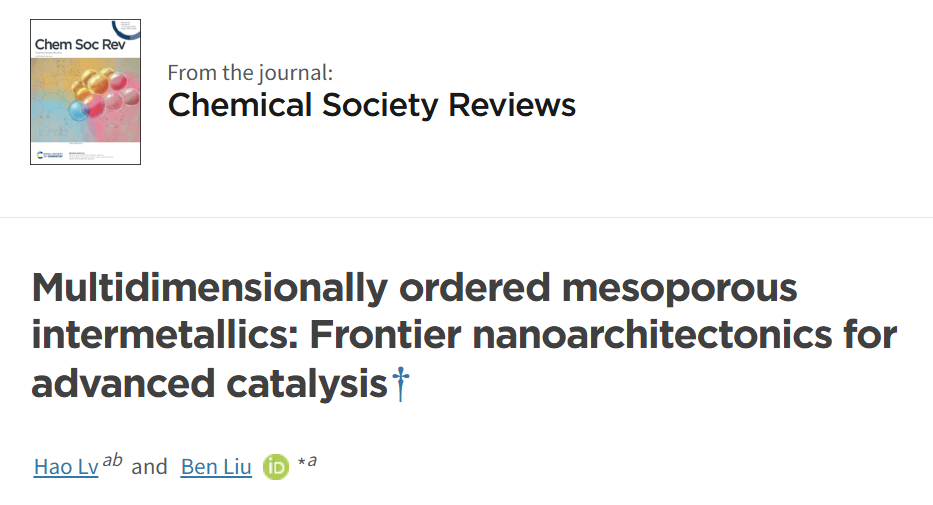933x505 pixels.
Task: Click the corresponding-author asterisk after Ben Liu
Action: (x=302, y=462)
